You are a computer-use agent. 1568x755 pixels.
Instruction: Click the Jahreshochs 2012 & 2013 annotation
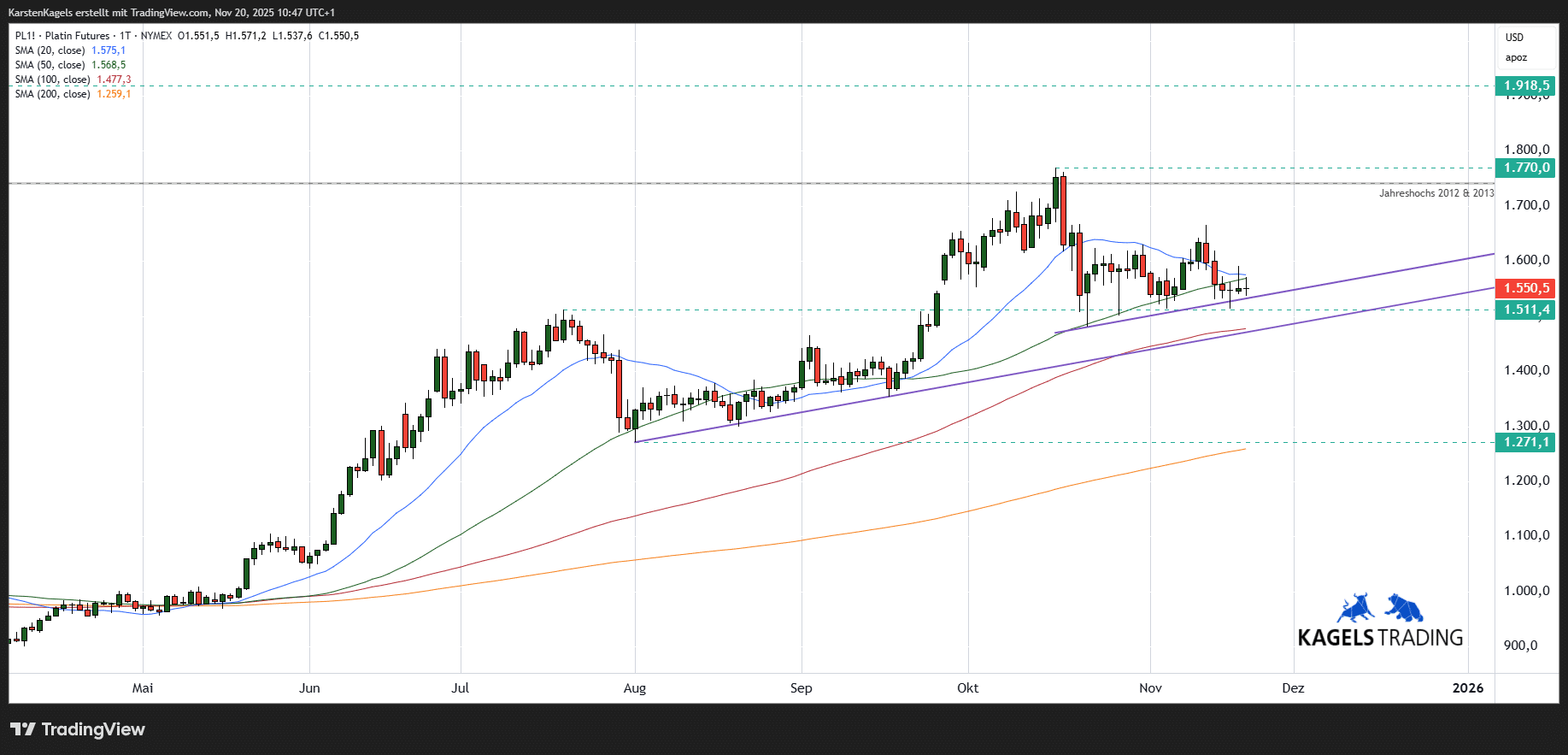[x=1436, y=193]
